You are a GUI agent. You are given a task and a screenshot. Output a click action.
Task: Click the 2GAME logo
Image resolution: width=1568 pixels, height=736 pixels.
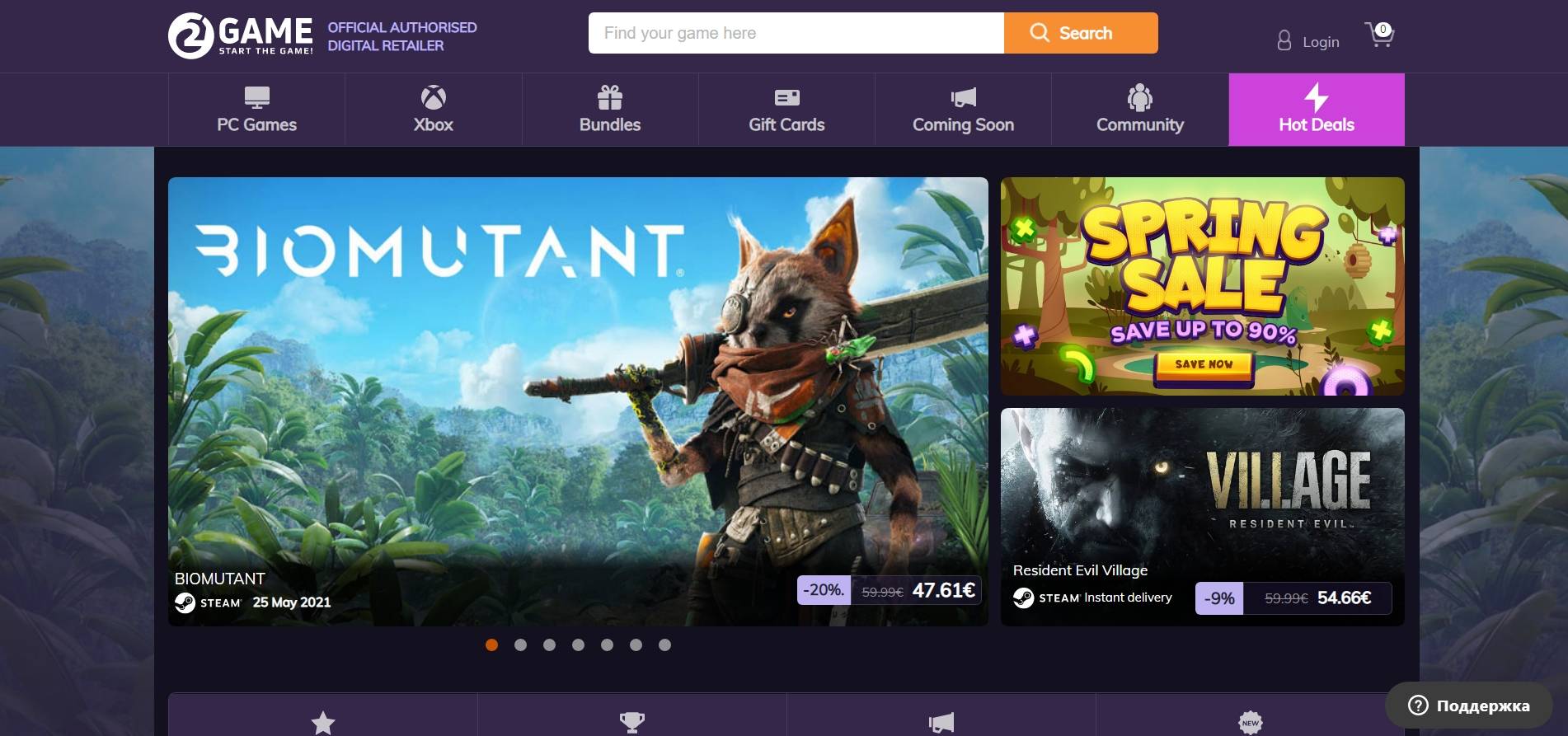point(241,36)
